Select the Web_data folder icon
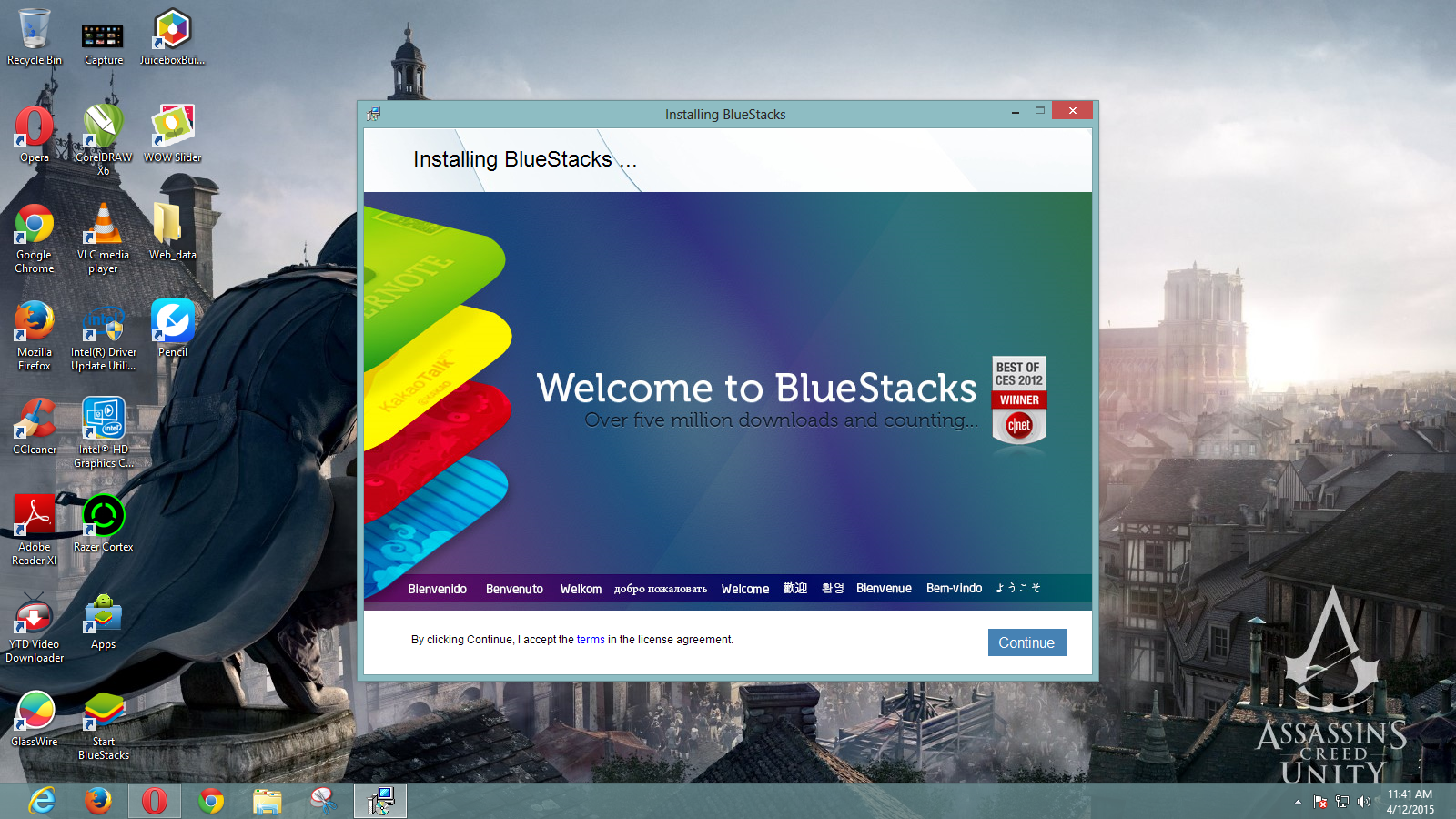This screenshot has height=819, width=1456. pyautogui.click(x=172, y=232)
